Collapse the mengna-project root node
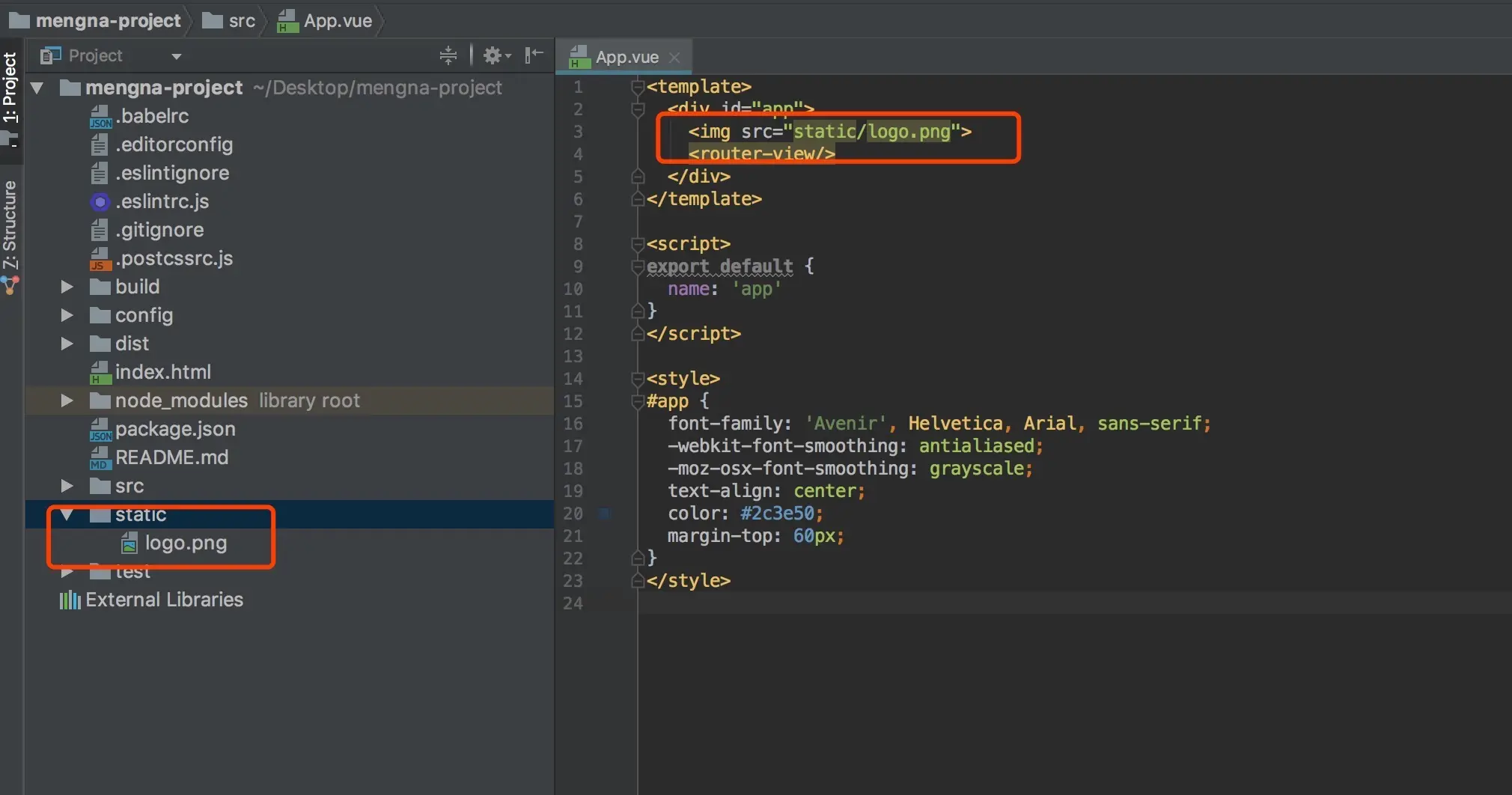The image size is (1512, 795). 37,88
